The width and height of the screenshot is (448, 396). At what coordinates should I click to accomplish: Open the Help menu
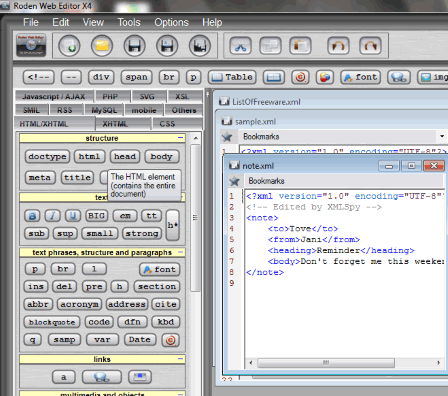(x=212, y=22)
